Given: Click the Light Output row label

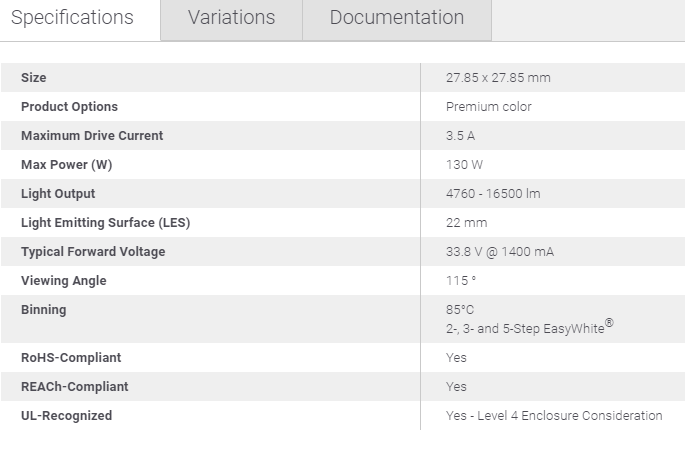Looking at the screenshot, I should [58, 193].
